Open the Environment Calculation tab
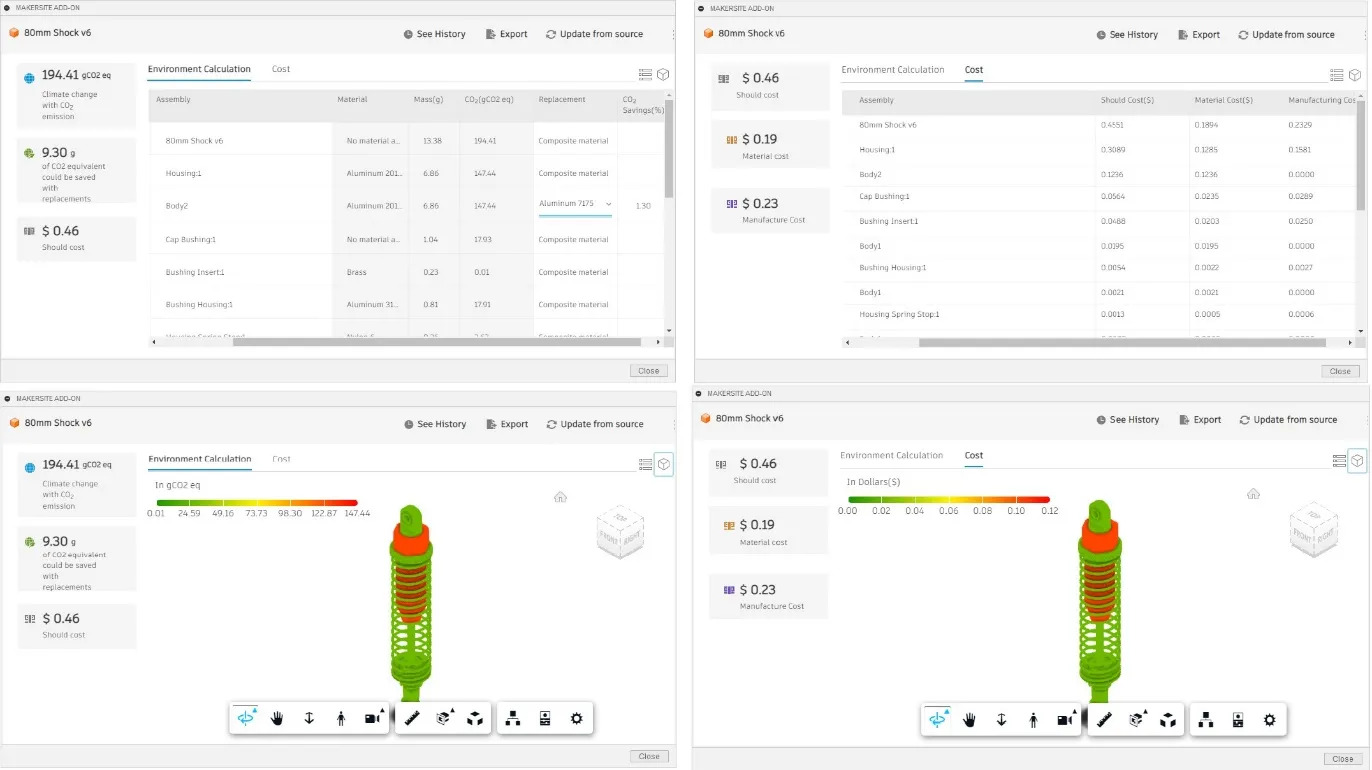Image resolution: width=1372 pixels, height=770 pixels. click(893, 69)
